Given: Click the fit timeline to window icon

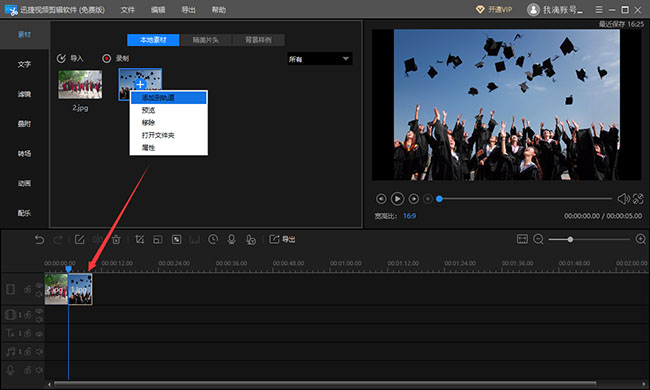Looking at the screenshot, I should 522,239.
